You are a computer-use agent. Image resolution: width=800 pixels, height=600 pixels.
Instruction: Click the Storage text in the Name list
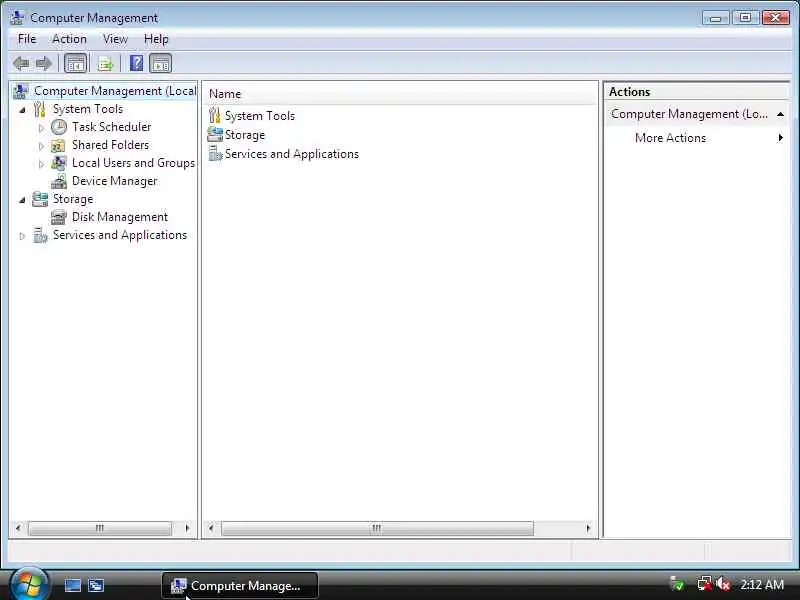pyautogui.click(x=245, y=135)
